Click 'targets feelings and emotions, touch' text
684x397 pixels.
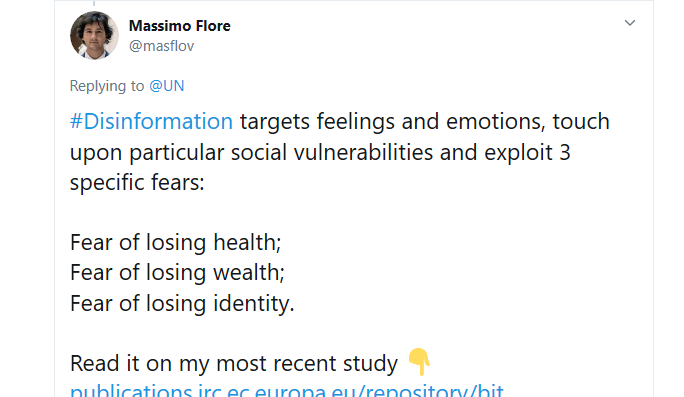[424, 121]
